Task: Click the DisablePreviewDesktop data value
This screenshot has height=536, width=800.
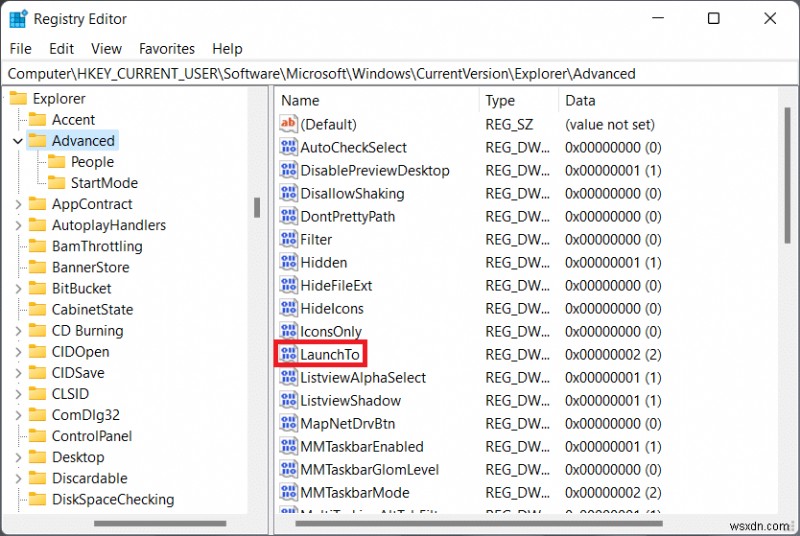Action: tap(613, 170)
